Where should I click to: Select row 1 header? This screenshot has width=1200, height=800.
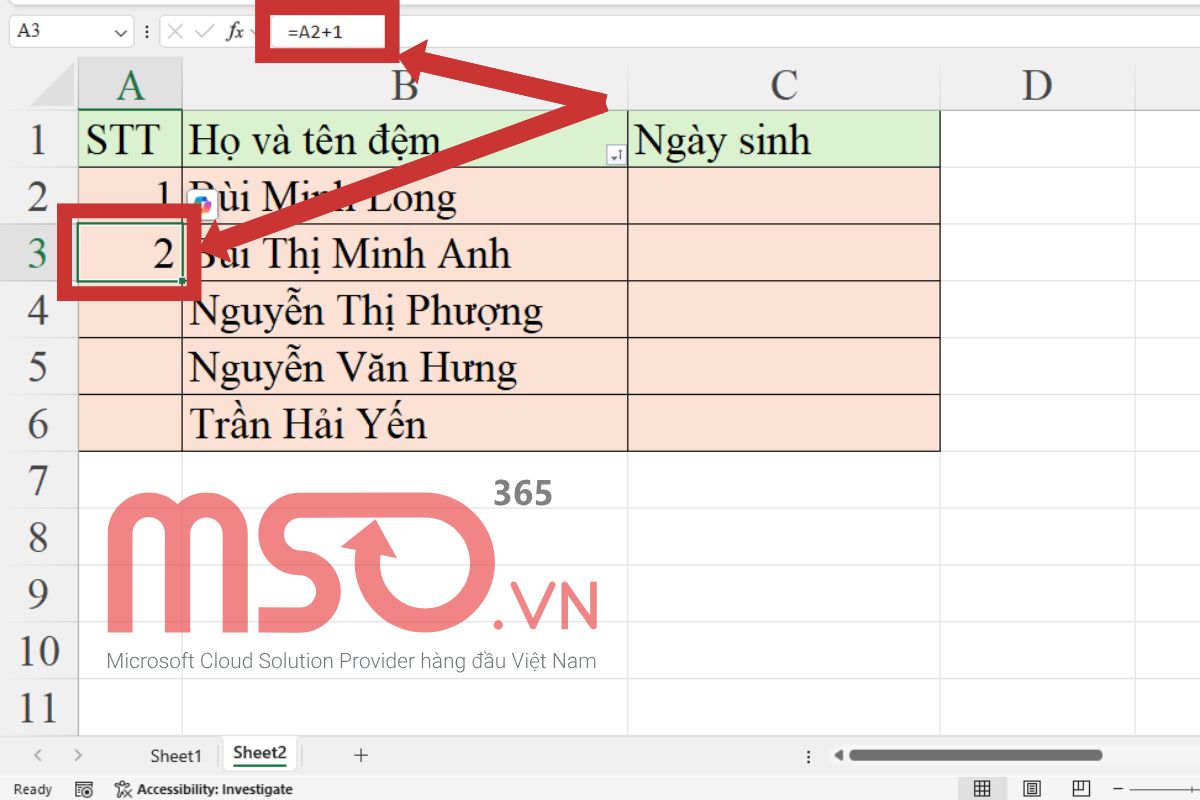38,139
